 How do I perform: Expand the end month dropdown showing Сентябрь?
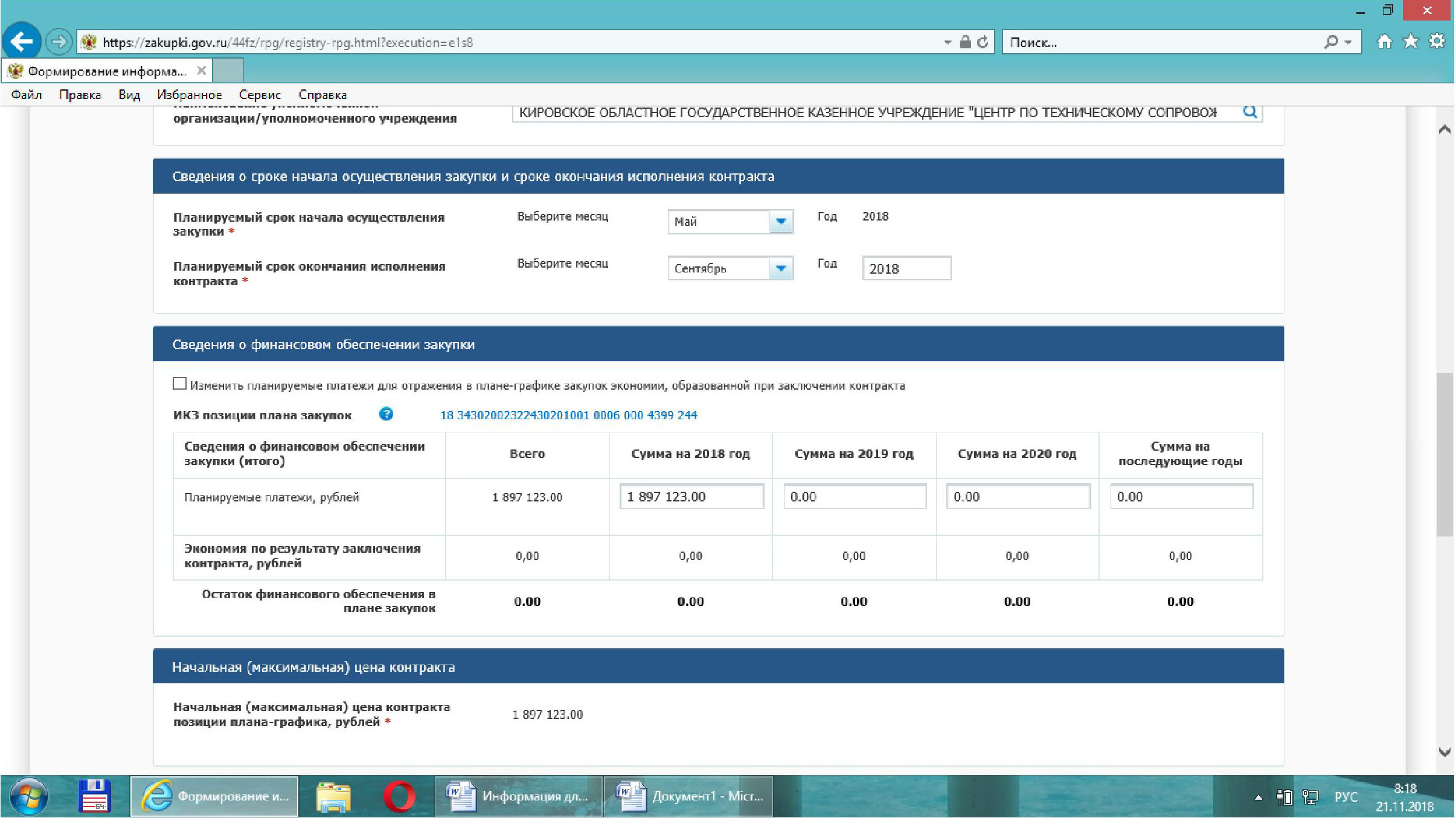coord(780,268)
